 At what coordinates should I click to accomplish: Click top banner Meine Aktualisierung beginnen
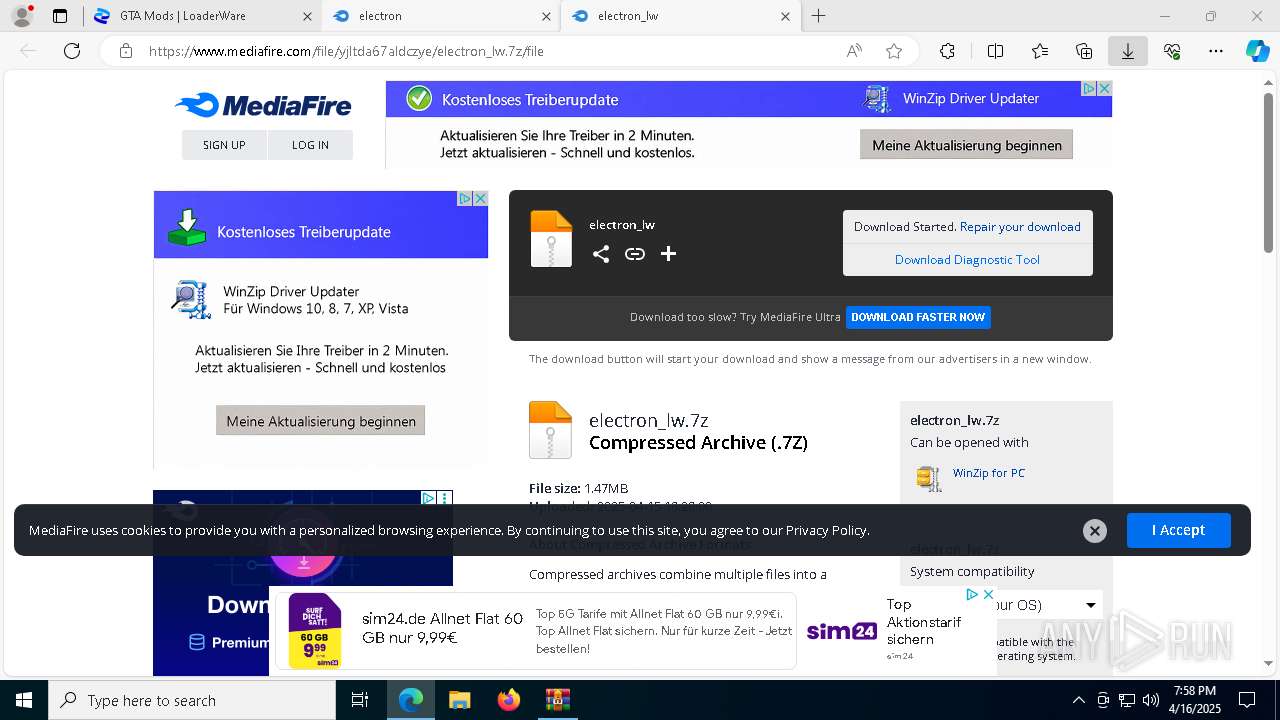pyautogui.click(x=966, y=145)
